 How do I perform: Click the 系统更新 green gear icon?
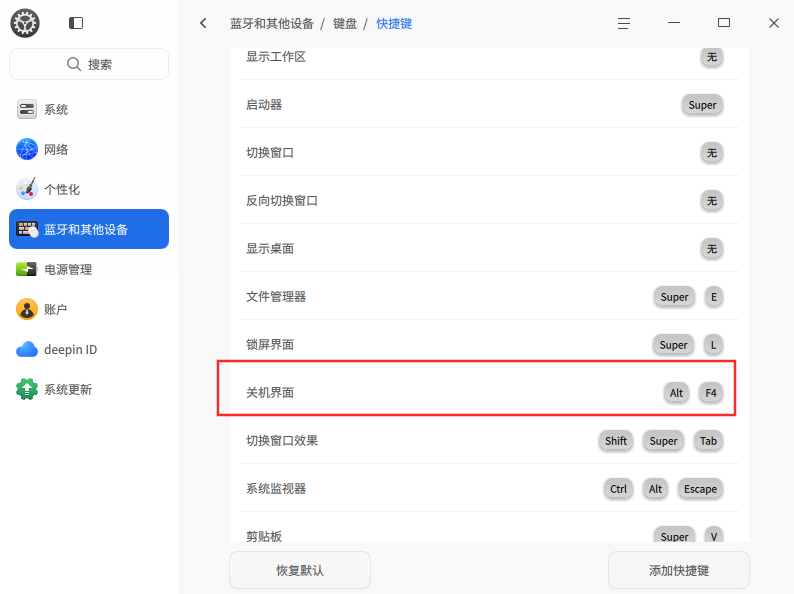click(27, 389)
